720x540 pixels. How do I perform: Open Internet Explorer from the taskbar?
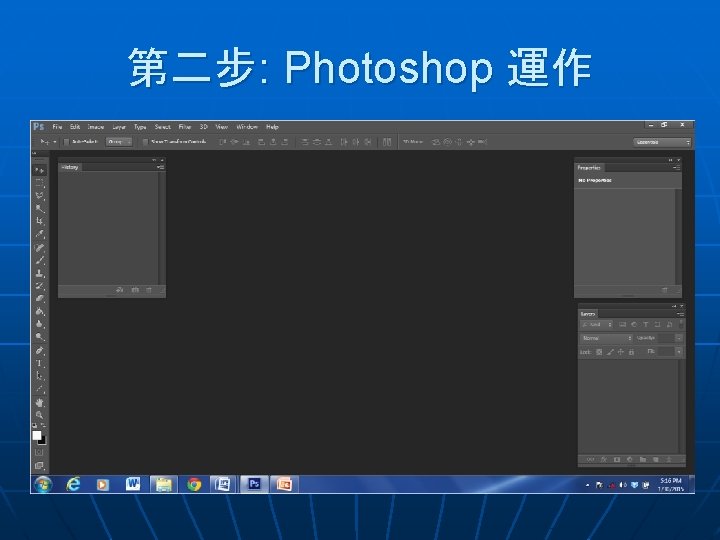[73, 484]
